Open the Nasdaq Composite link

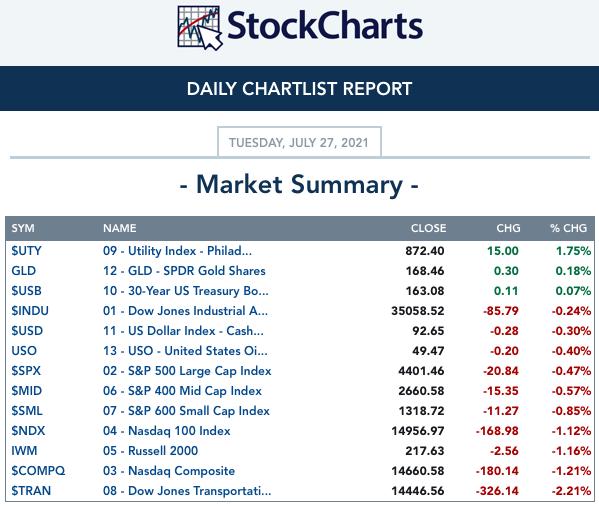tap(169, 471)
